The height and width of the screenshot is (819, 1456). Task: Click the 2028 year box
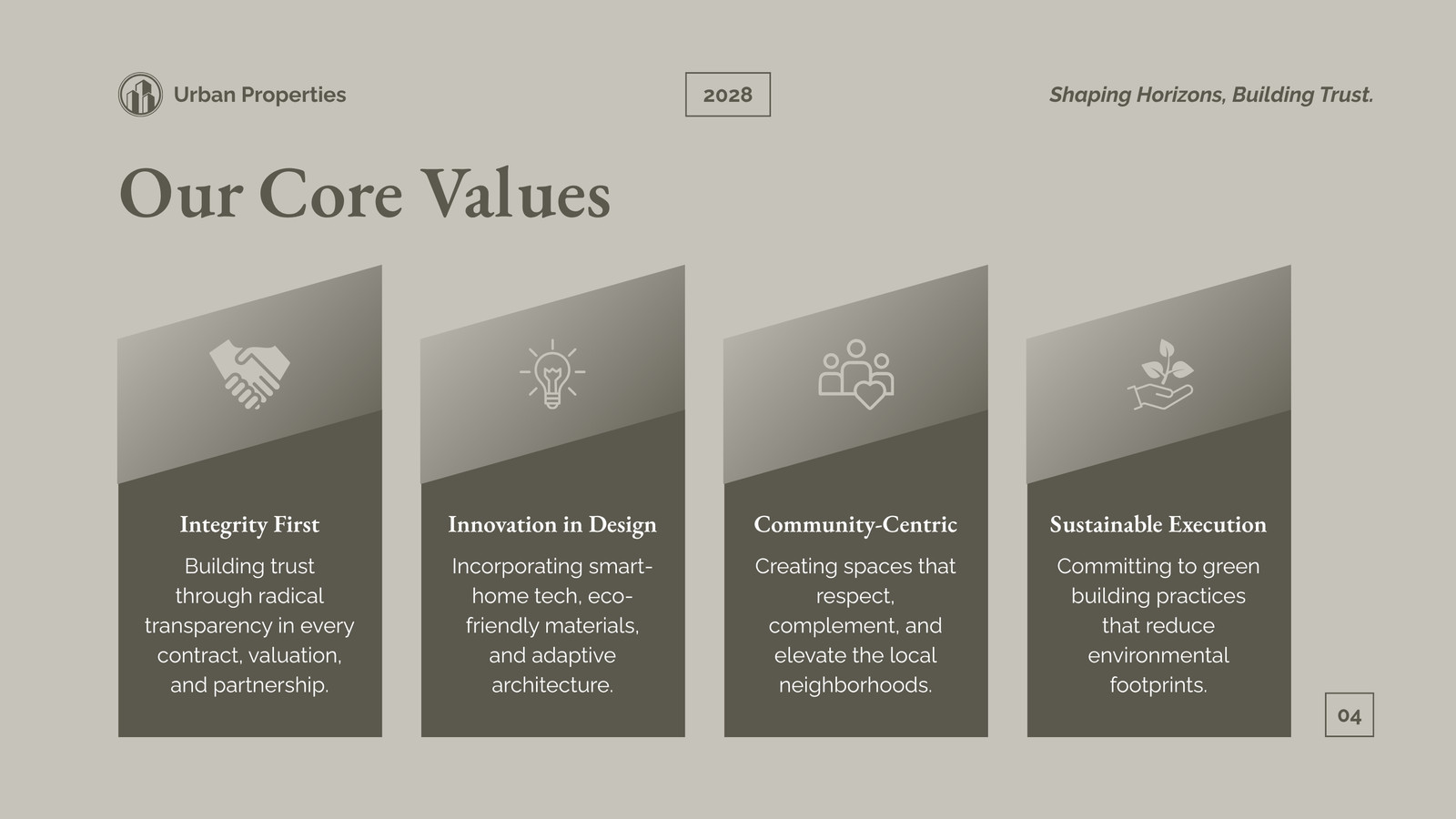tap(728, 95)
